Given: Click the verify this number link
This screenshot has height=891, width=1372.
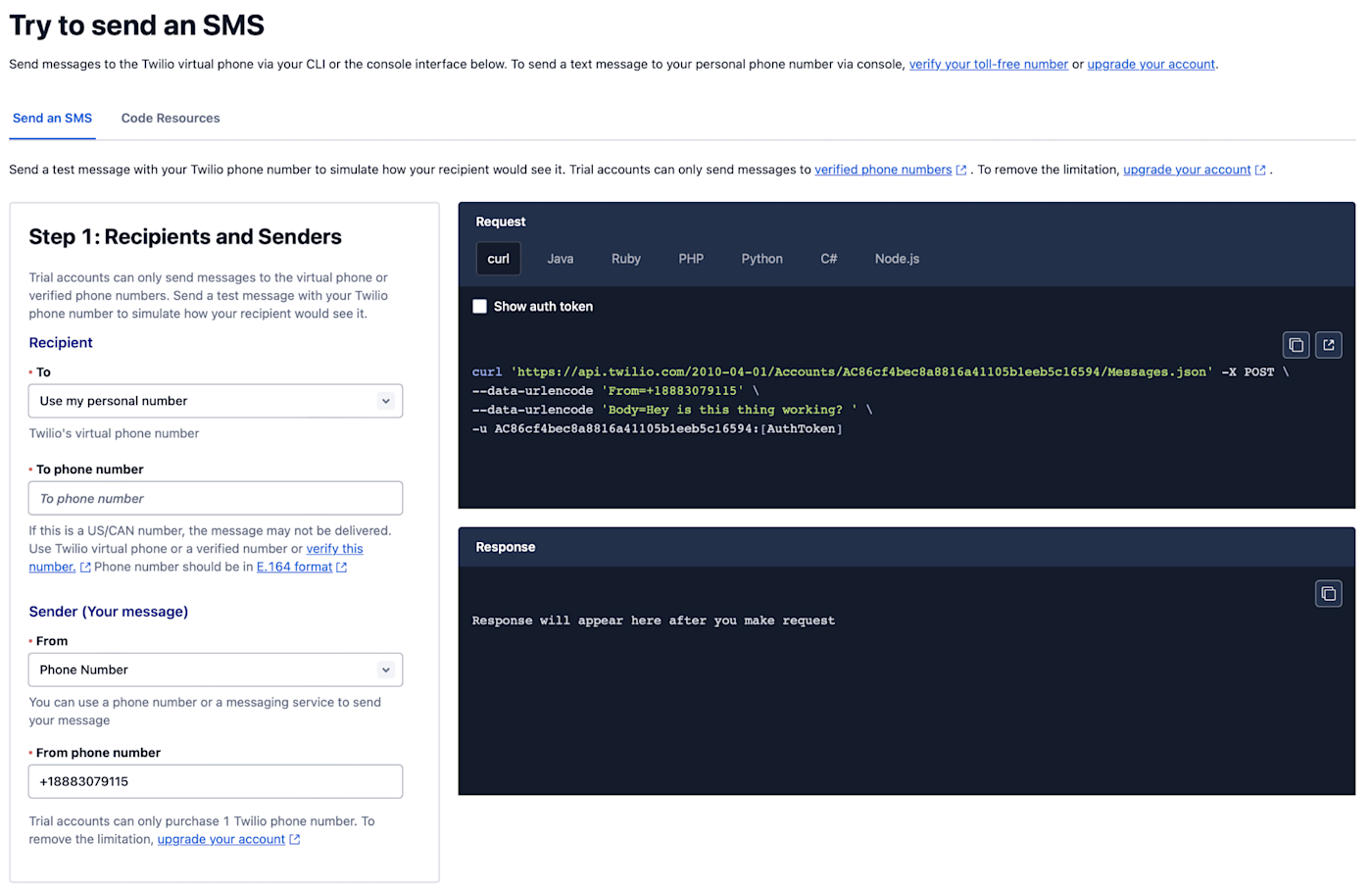Looking at the screenshot, I should pos(334,550).
